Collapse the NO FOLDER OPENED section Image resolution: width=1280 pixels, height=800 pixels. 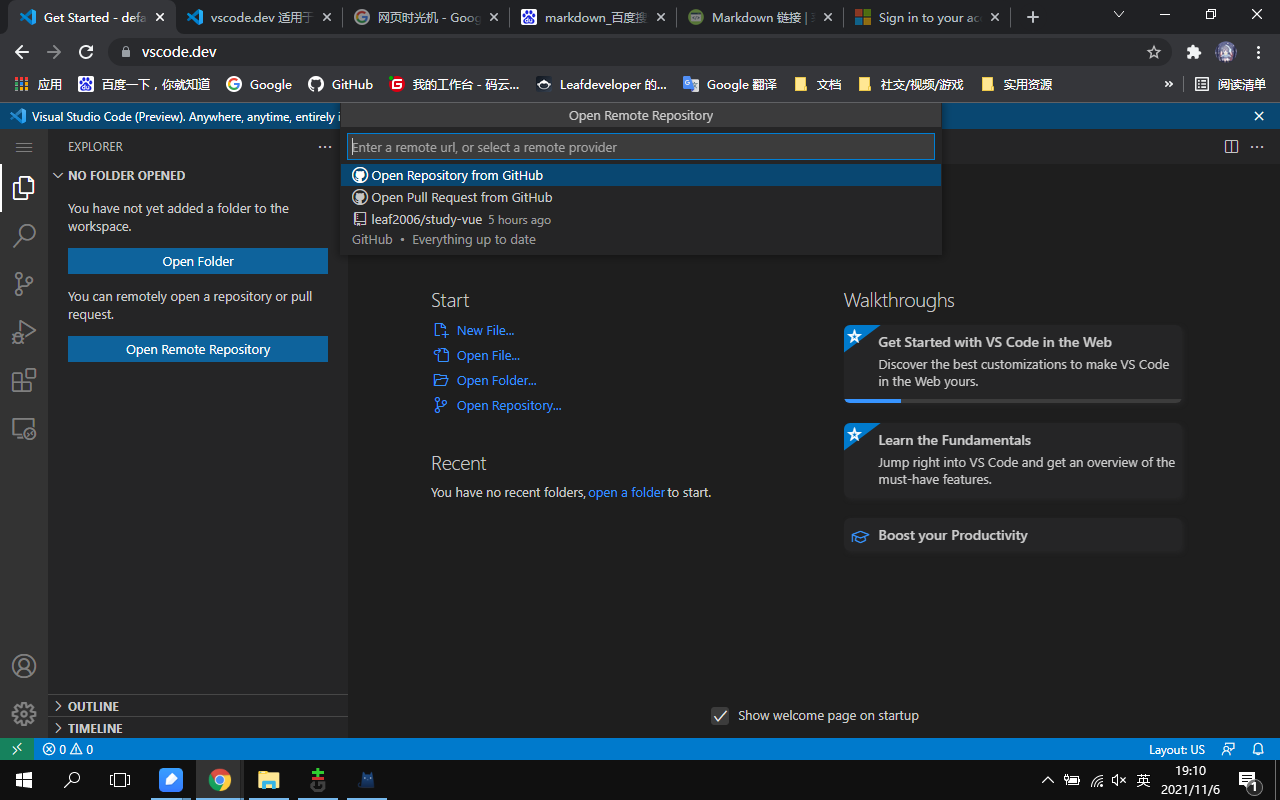point(126,176)
